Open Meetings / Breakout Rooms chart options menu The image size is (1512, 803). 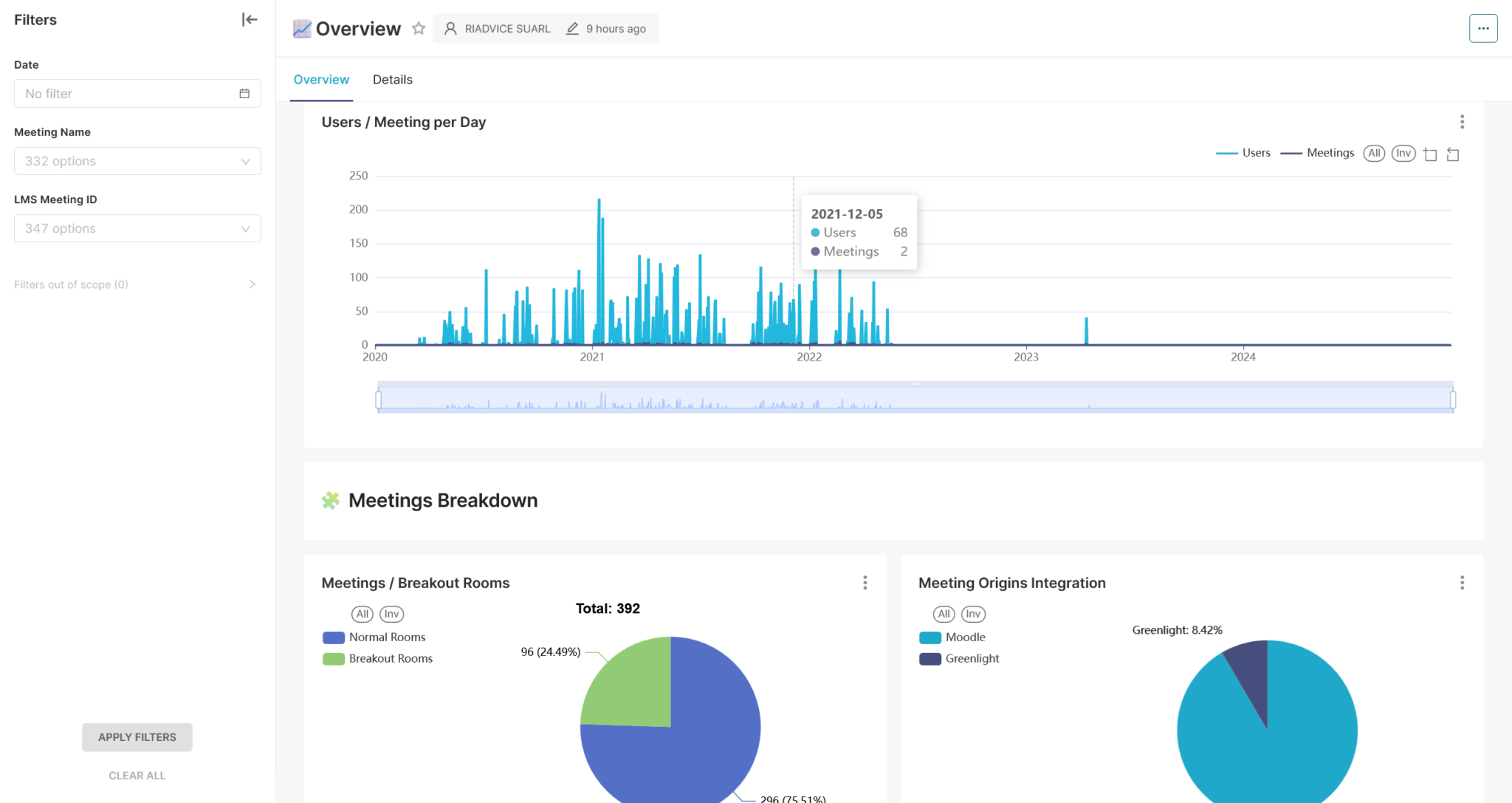pyautogui.click(x=865, y=583)
